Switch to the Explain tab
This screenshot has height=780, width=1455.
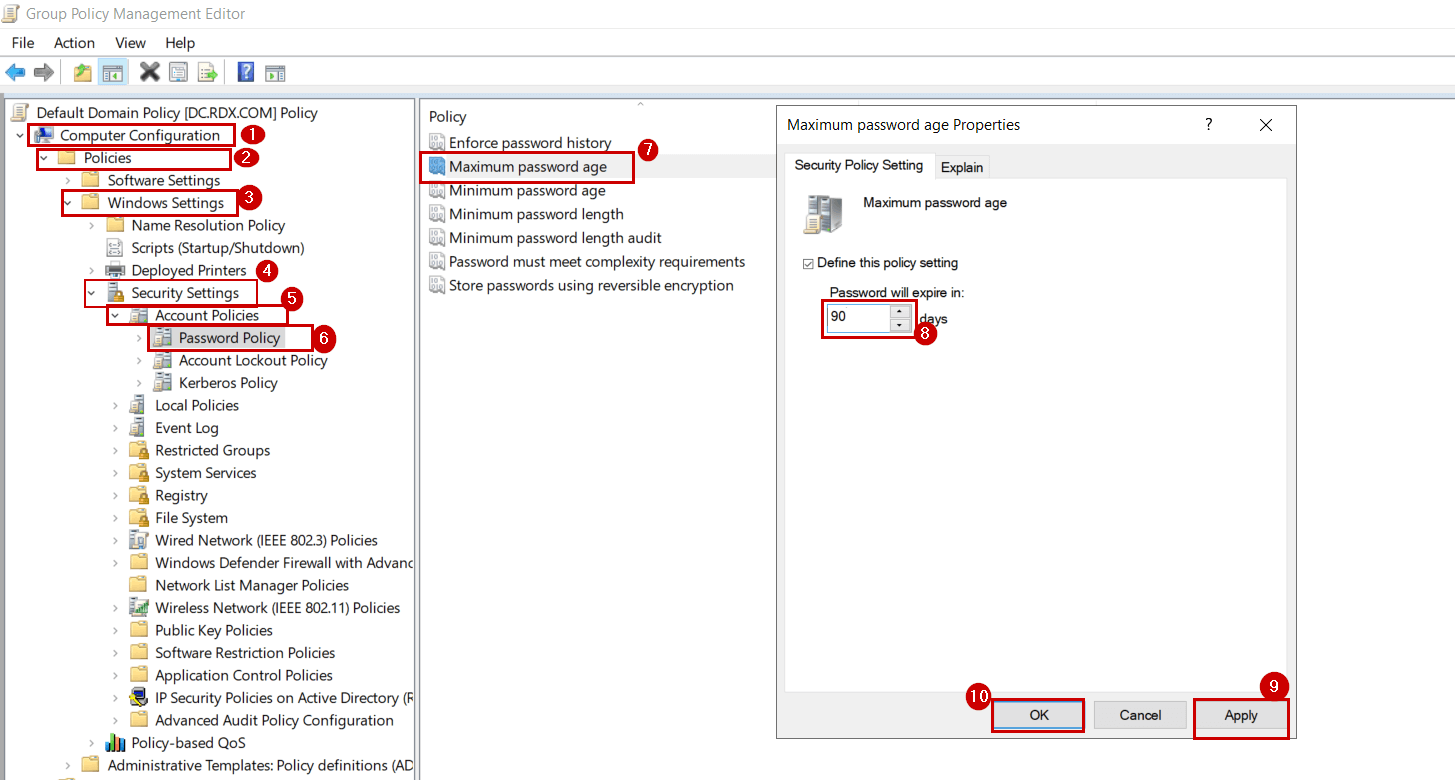tap(961, 167)
